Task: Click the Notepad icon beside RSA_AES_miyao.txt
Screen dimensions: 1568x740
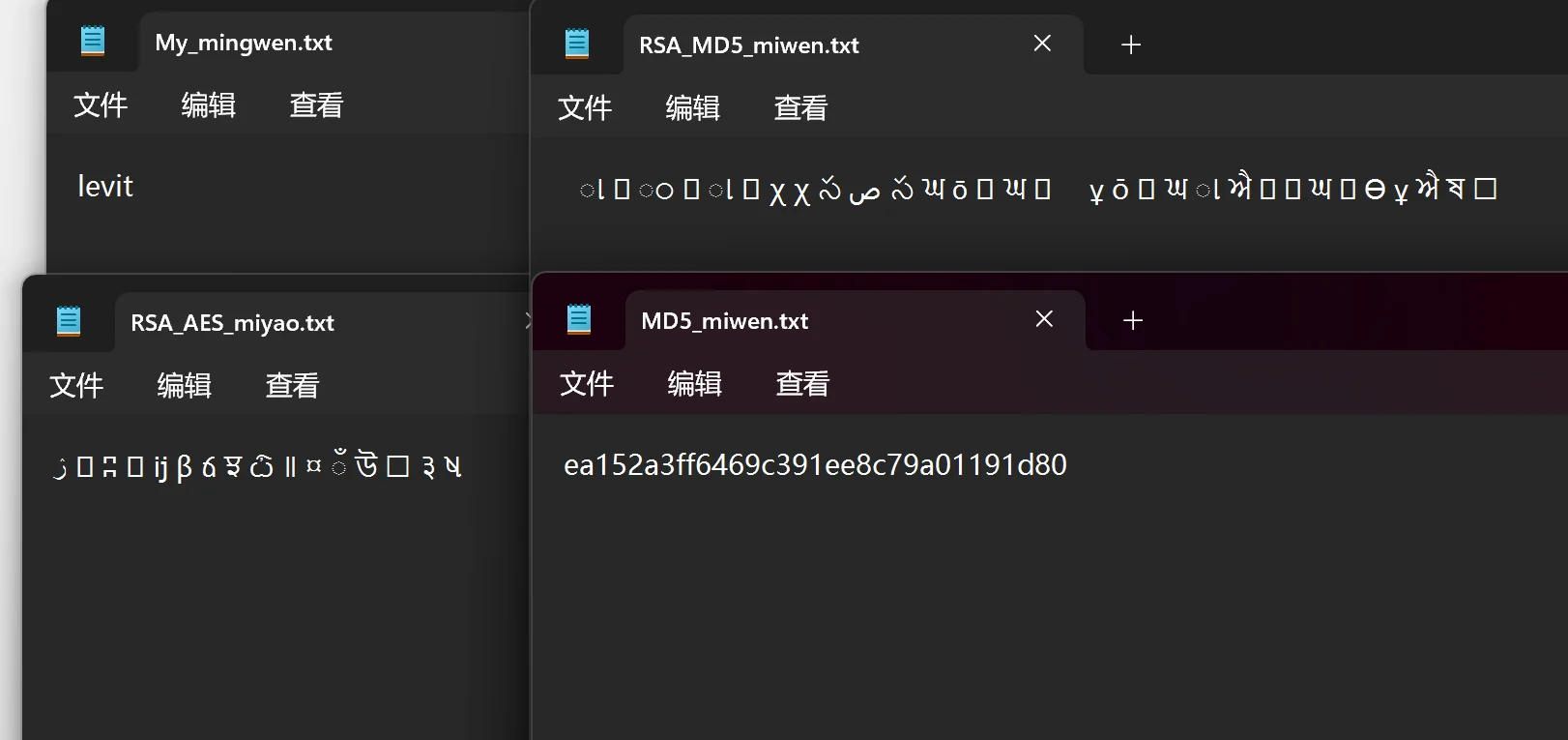Action: pos(69,321)
